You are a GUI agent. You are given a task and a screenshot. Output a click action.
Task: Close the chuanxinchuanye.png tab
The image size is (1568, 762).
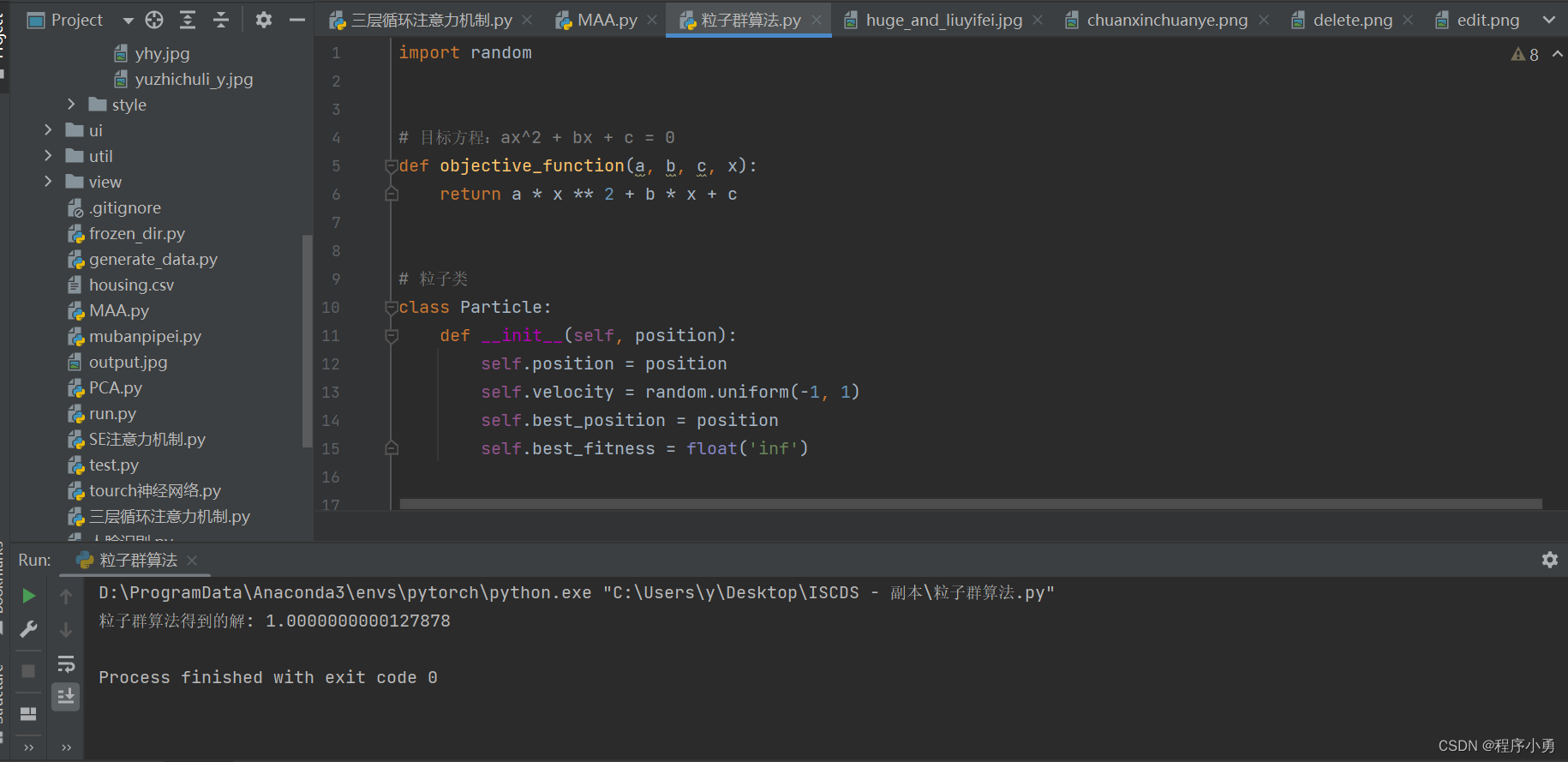coord(1264,20)
